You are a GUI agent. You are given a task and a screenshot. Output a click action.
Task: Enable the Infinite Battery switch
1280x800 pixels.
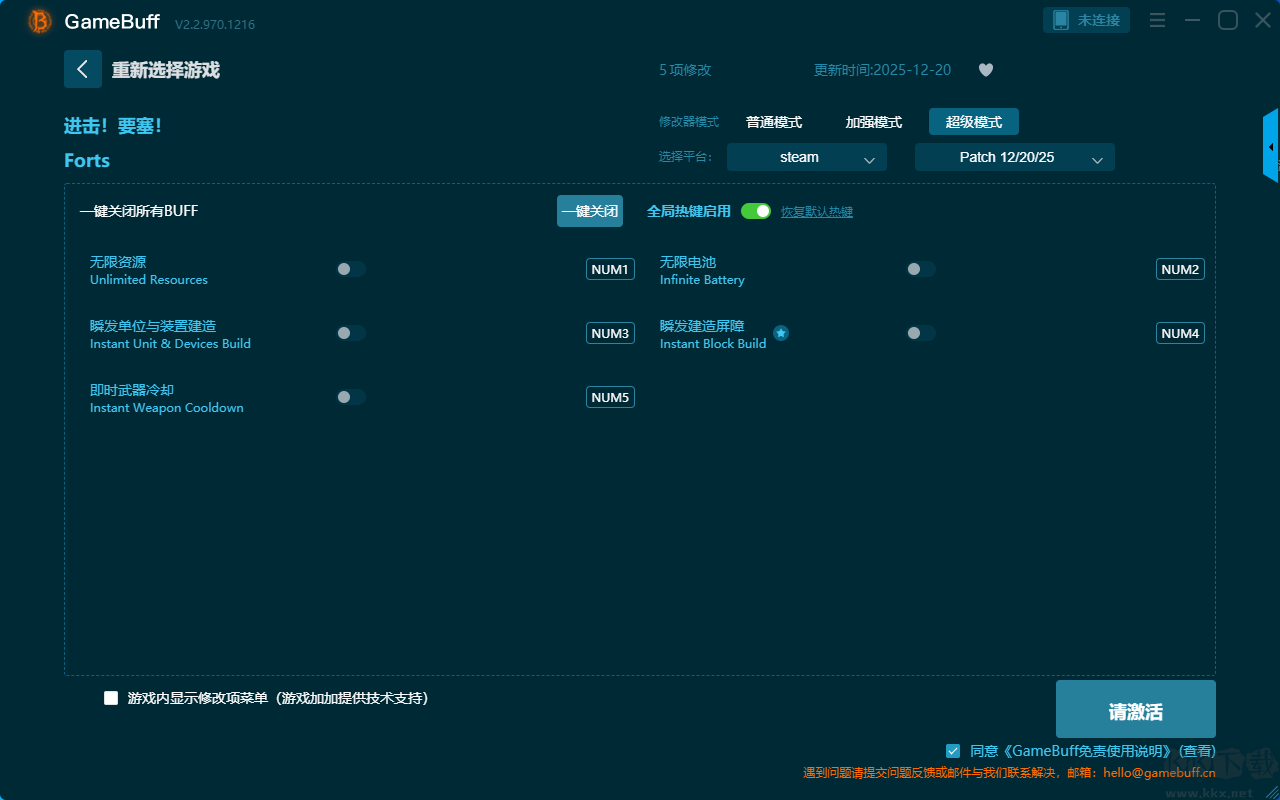(x=921, y=269)
